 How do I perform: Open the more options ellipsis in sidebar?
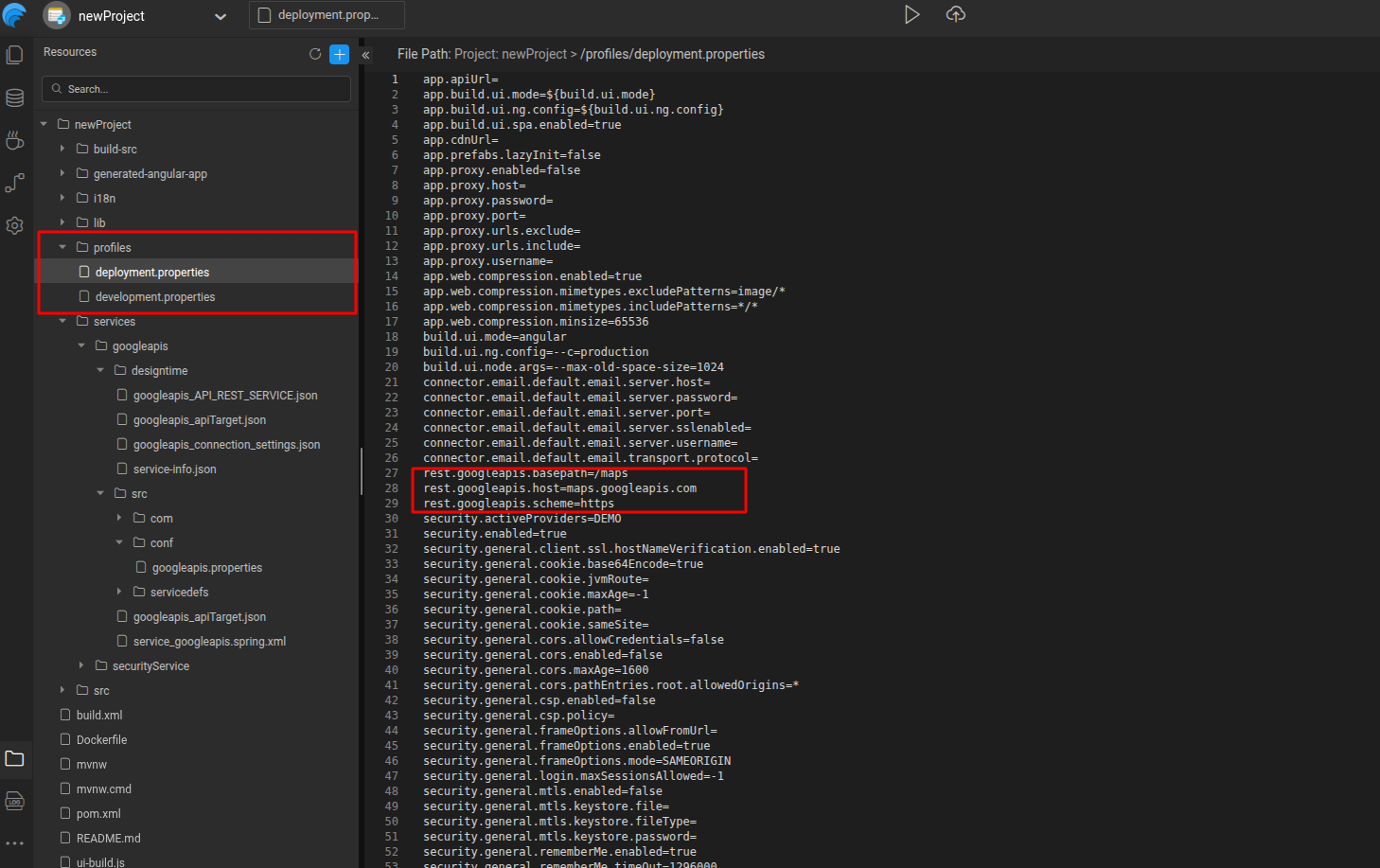click(x=15, y=843)
